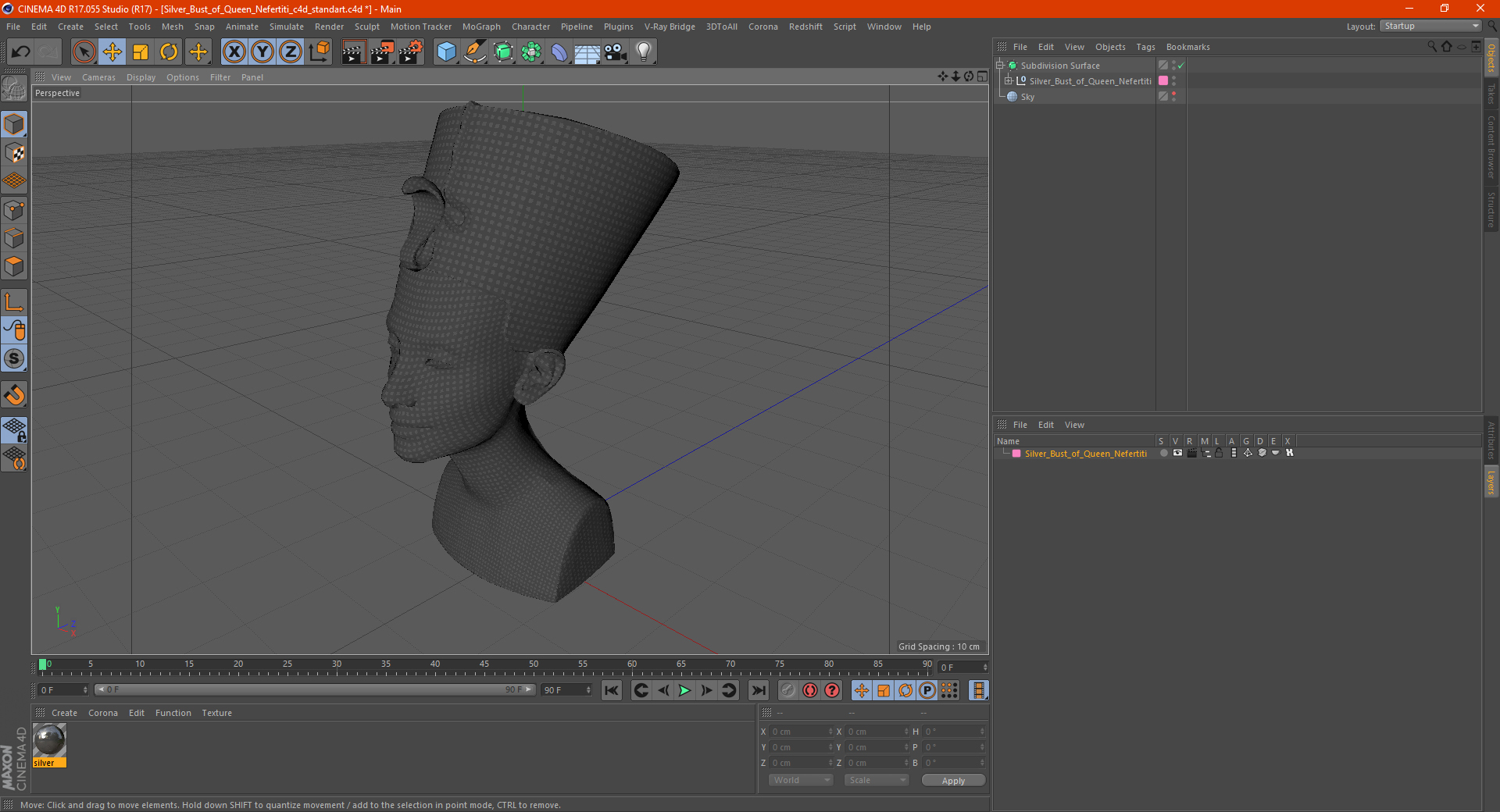1500x812 pixels.
Task: Toggle the X axis lock
Action: pyautogui.click(x=234, y=52)
